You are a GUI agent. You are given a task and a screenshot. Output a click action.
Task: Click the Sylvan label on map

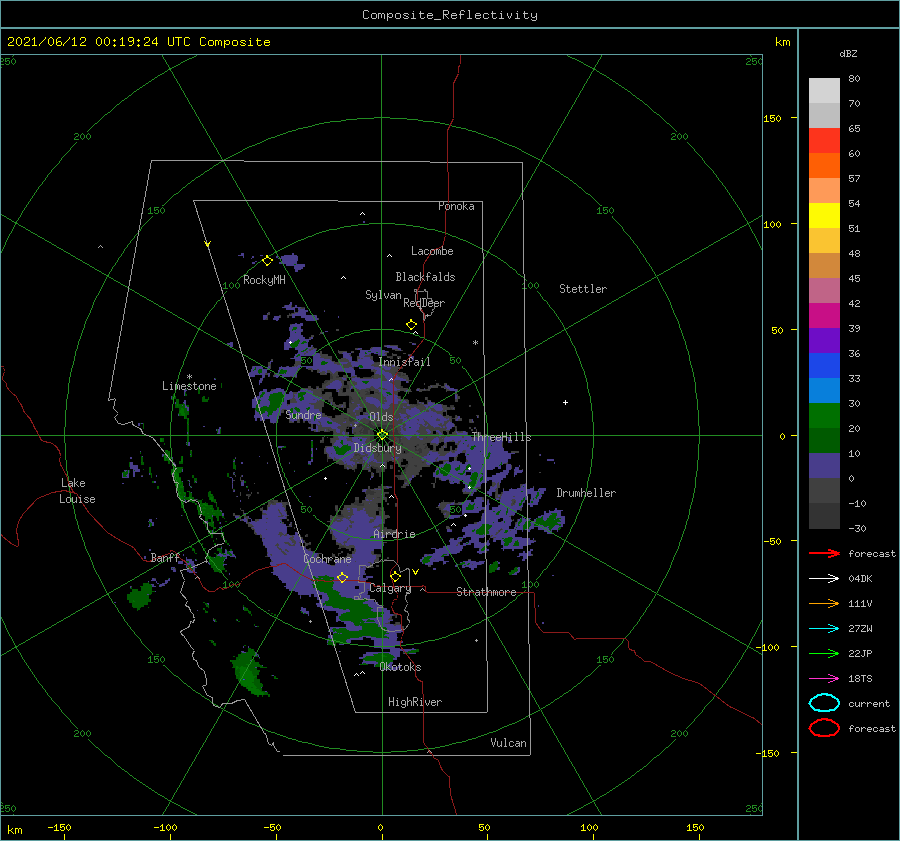point(383,295)
